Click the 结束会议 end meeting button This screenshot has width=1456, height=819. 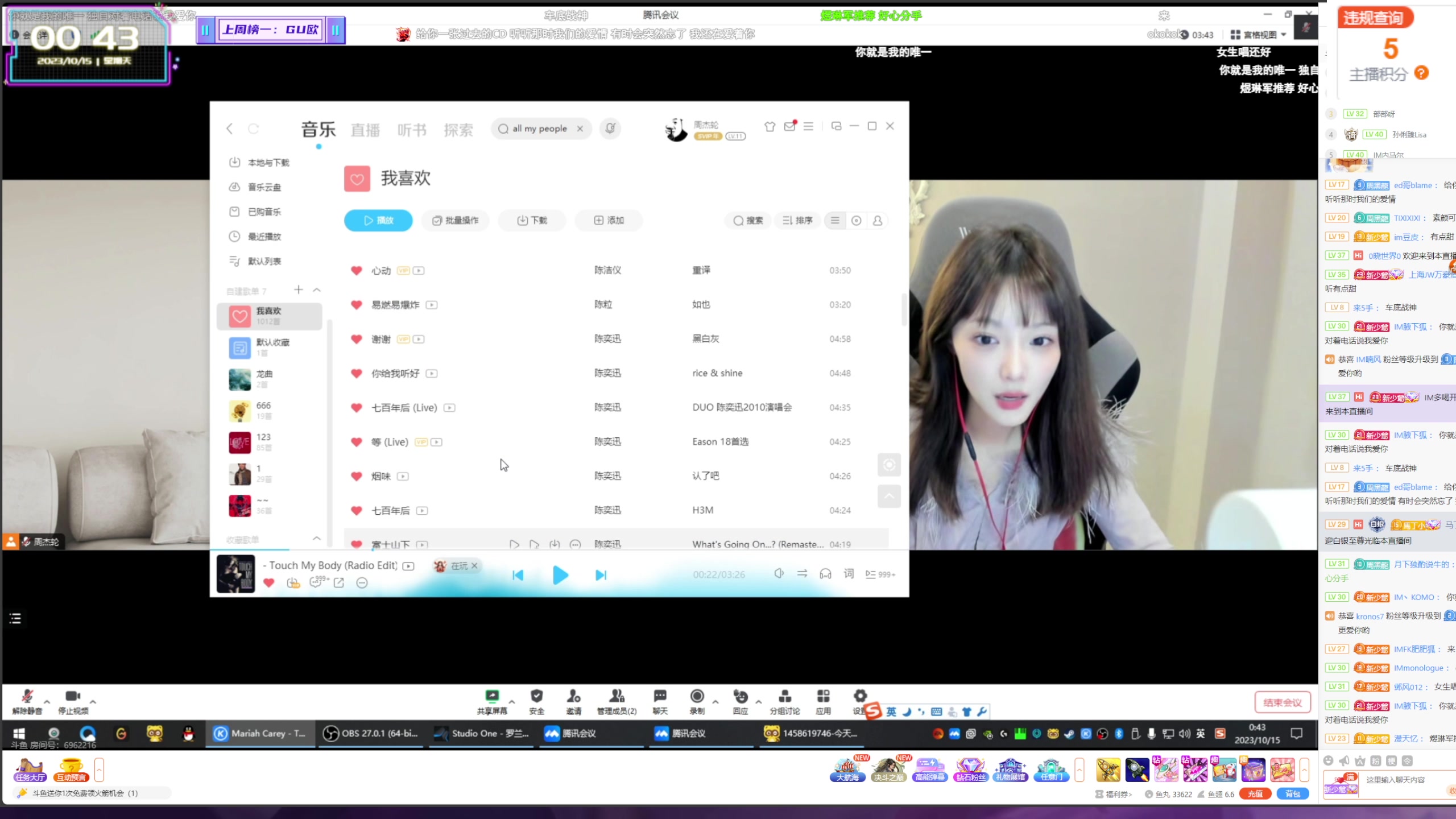tap(1283, 702)
